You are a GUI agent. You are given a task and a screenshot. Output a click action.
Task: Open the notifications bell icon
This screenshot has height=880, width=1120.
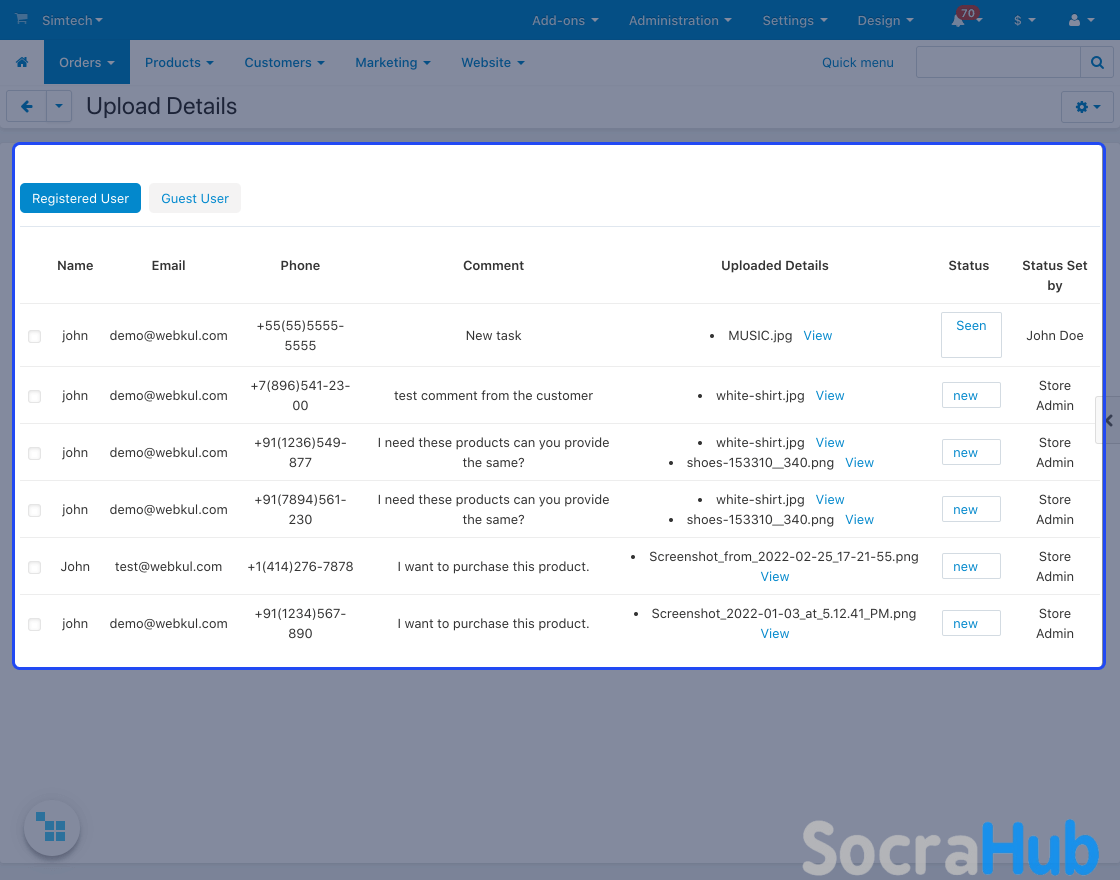(959, 20)
